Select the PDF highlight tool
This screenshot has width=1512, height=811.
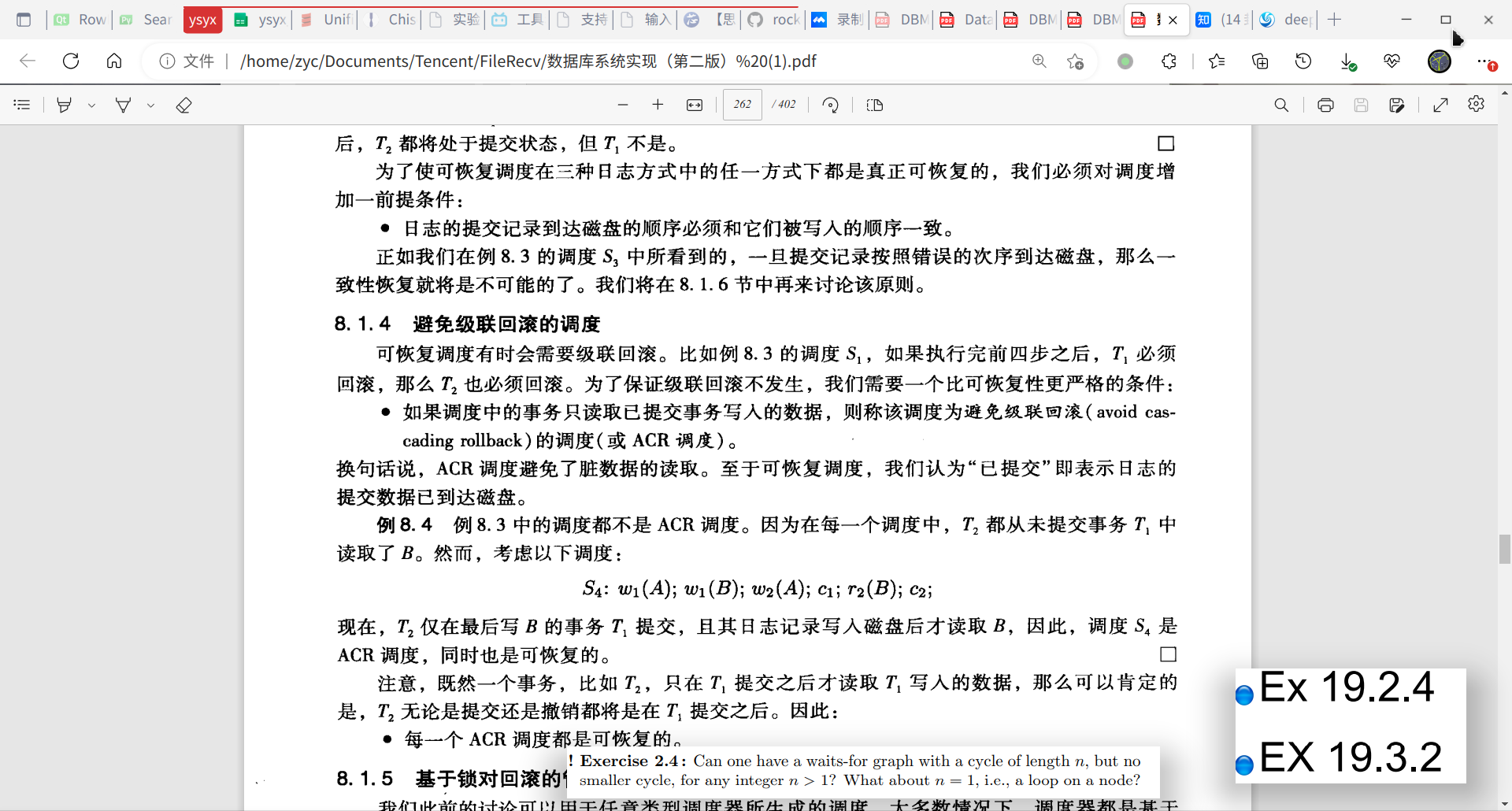point(65,105)
